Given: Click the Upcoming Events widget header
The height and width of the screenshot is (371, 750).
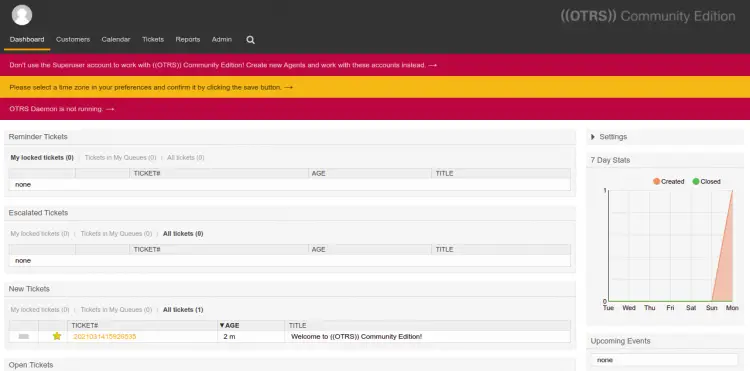Looking at the screenshot, I should [x=665, y=341].
